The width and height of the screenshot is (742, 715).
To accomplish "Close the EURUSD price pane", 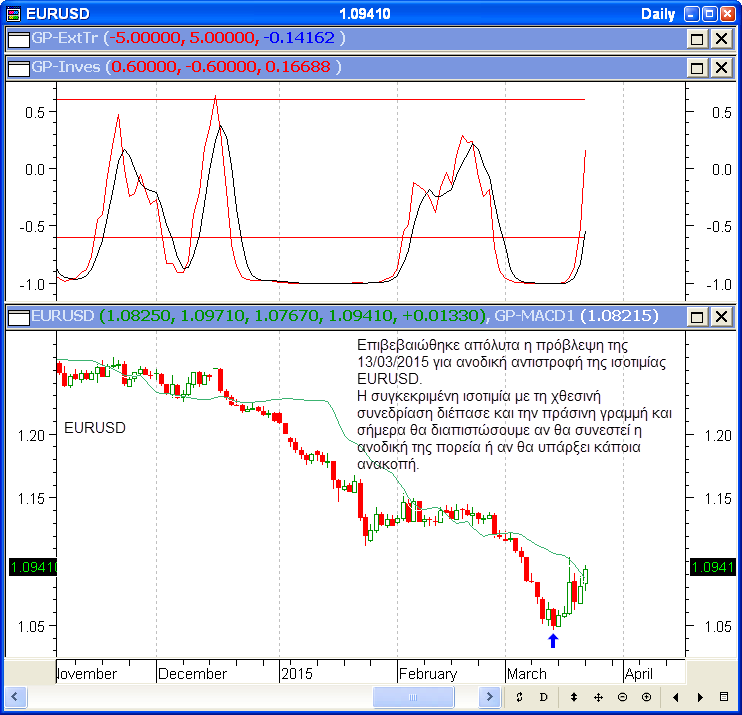I will click(x=721, y=317).
